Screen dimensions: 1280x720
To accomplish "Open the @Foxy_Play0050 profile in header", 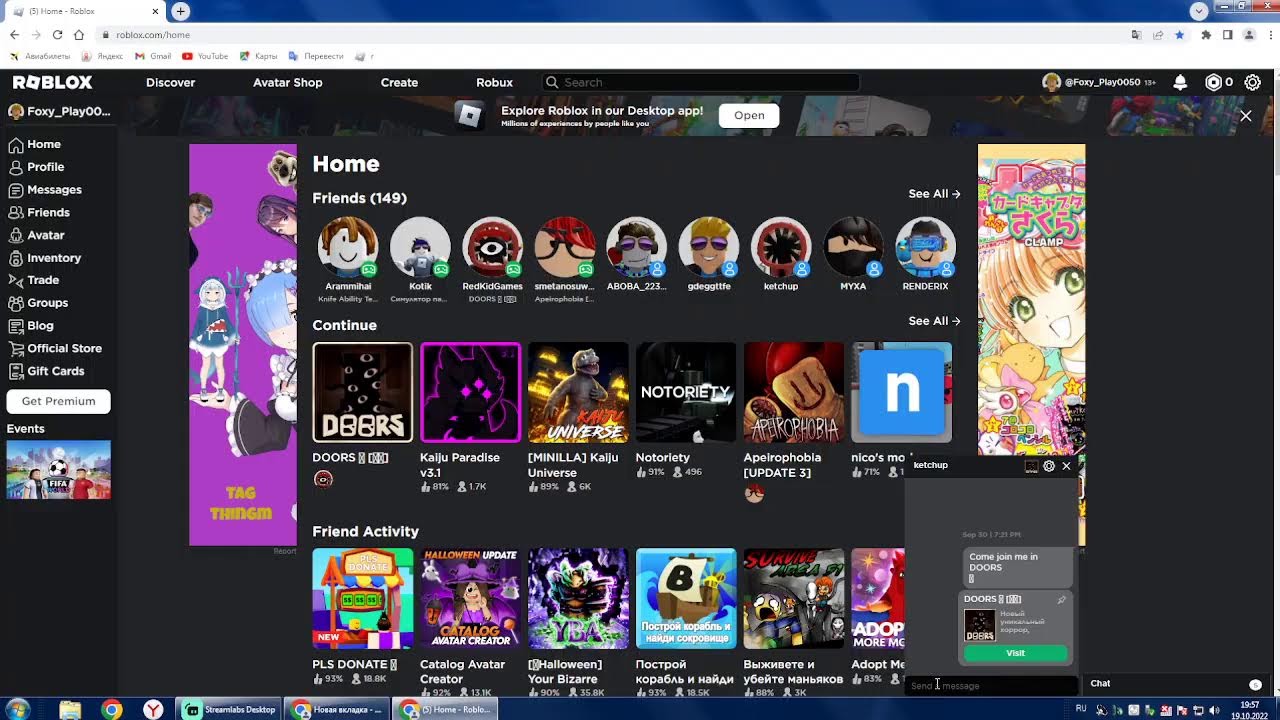I will click(x=1098, y=82).
